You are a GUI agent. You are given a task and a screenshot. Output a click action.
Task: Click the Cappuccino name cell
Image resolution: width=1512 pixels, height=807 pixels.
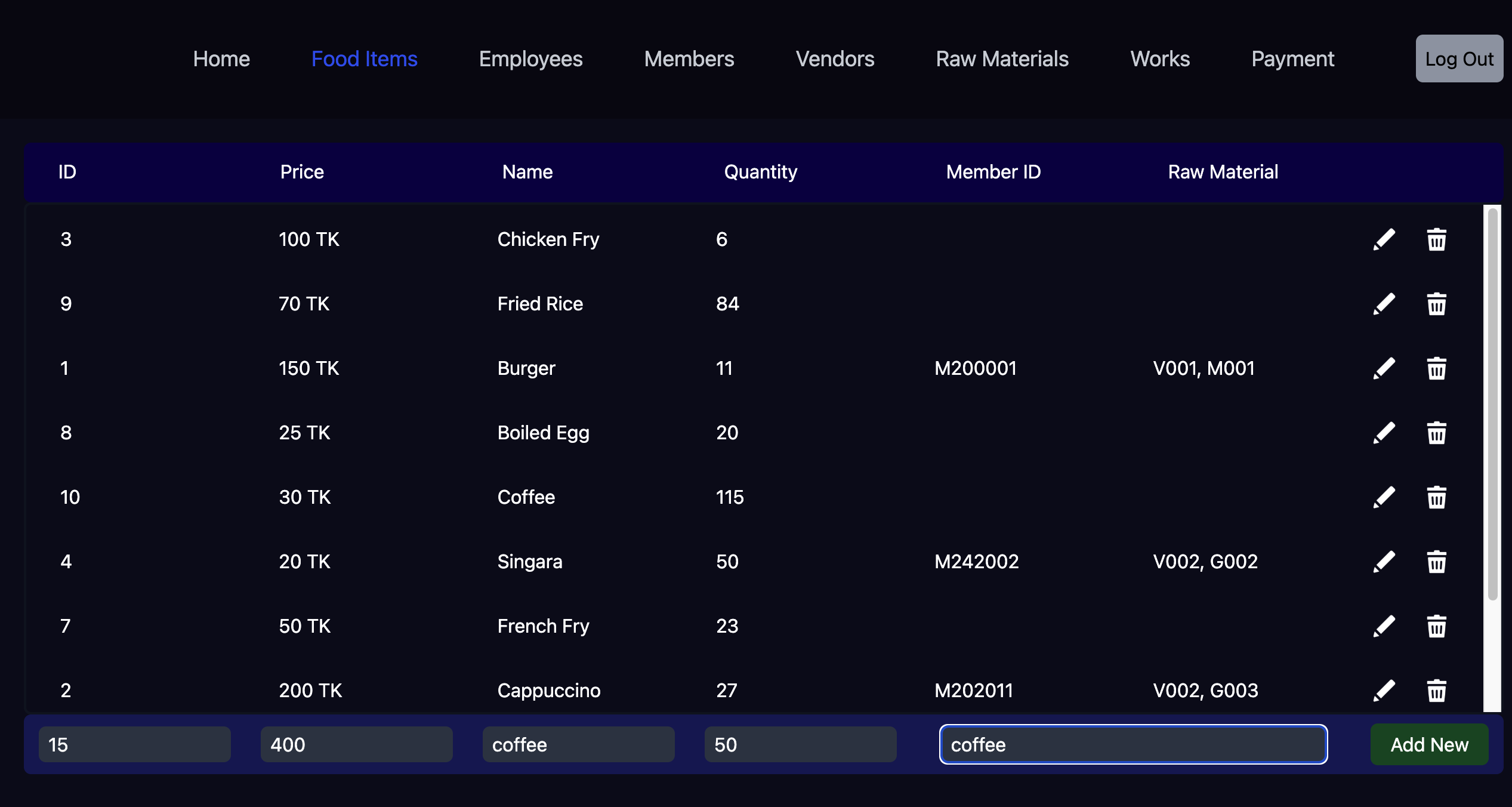(549, 691)
